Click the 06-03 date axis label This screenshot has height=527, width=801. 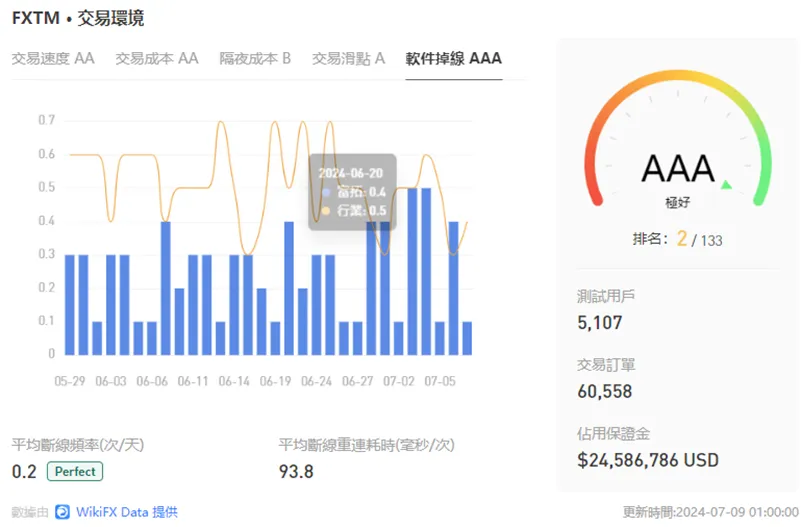click(x=111, y=381)
